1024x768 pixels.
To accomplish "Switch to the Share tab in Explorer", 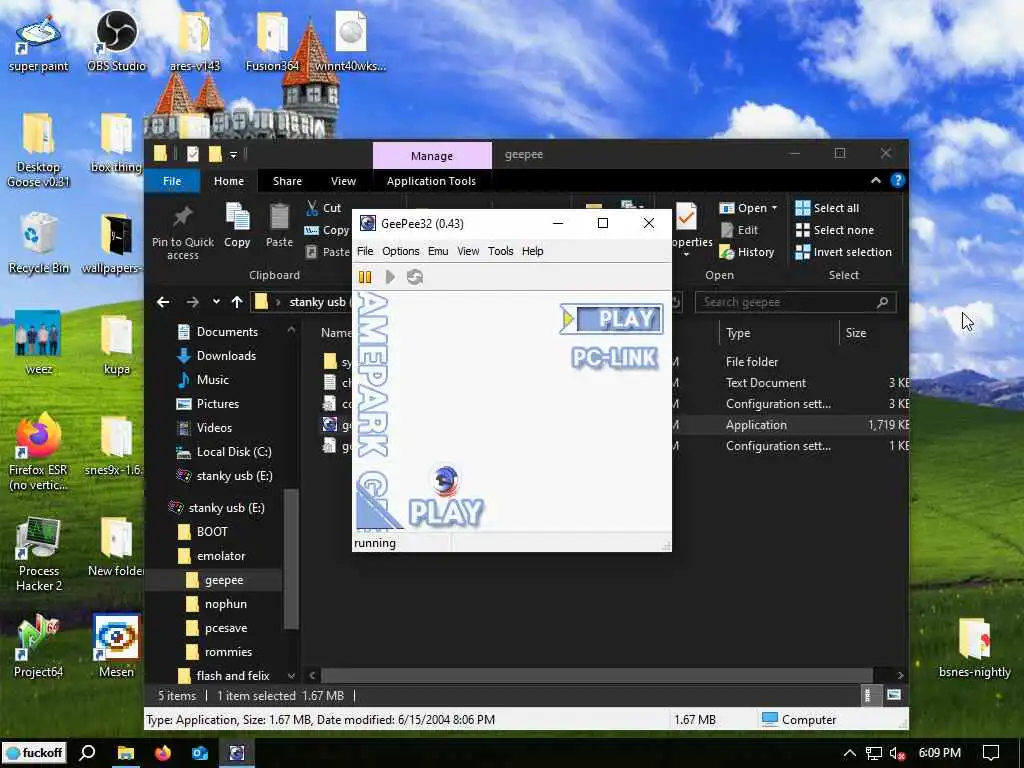I will [x=287, y=182].
